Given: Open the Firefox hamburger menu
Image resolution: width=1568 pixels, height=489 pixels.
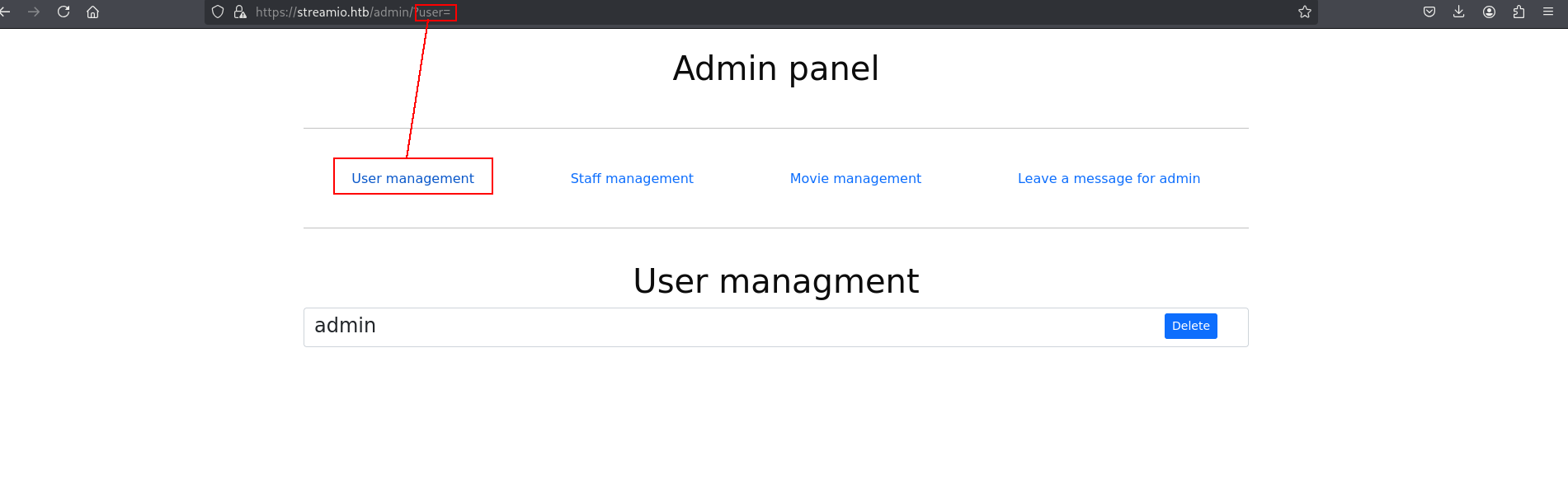Looking at the screenshot, I should tap(1548, 12).
